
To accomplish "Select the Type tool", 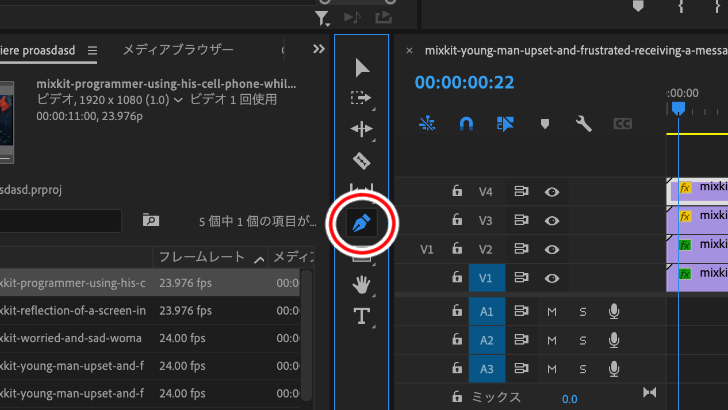I will [362, 316].
